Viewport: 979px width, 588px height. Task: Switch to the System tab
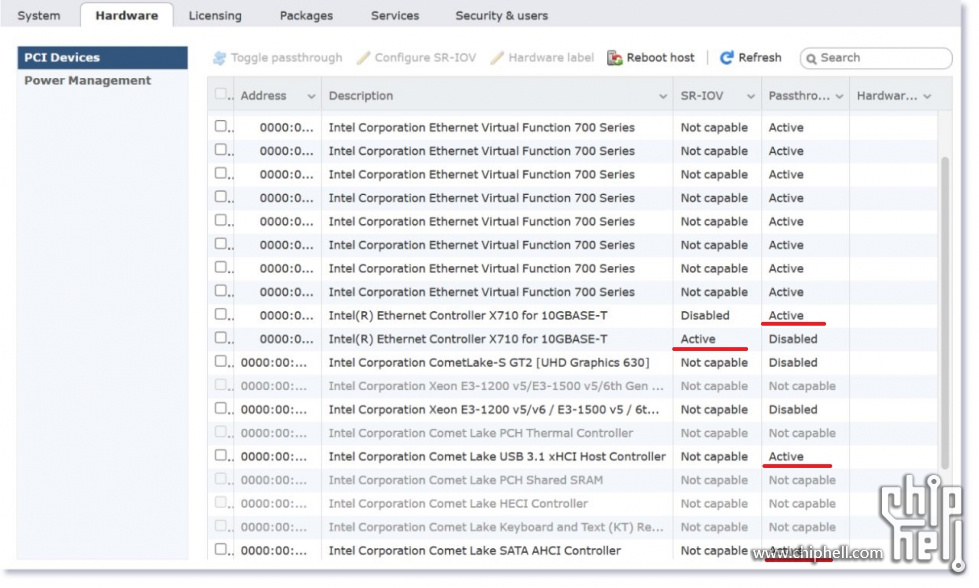coord(39,16)
